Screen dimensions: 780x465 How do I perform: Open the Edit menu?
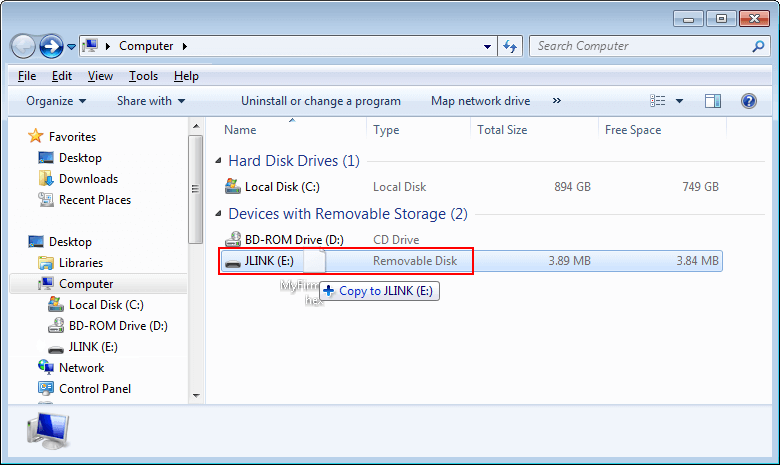62,76
